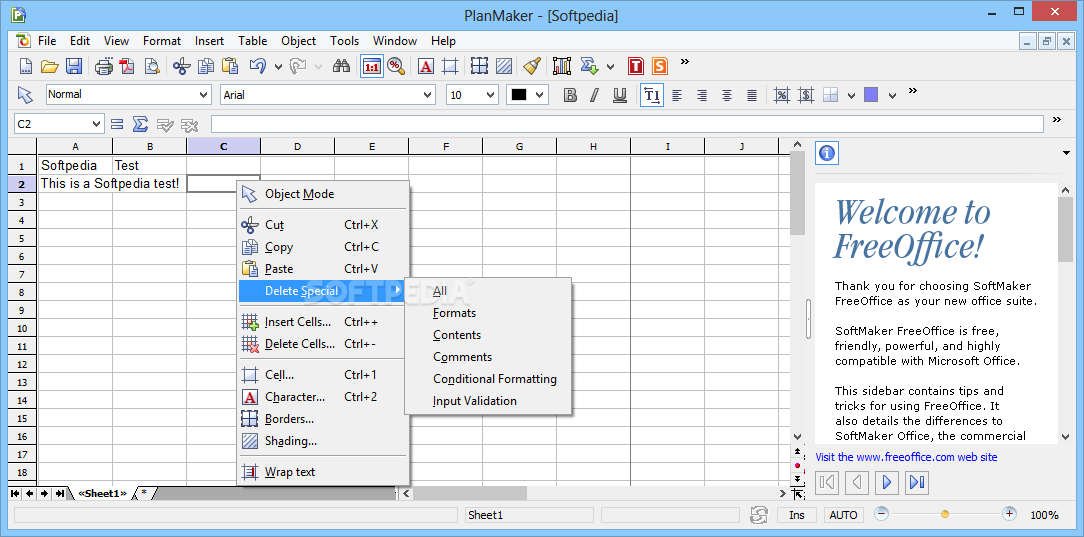1084x537 pixels.
Task: Select Object Mode from context menu
Action: [x=323, y=194]
